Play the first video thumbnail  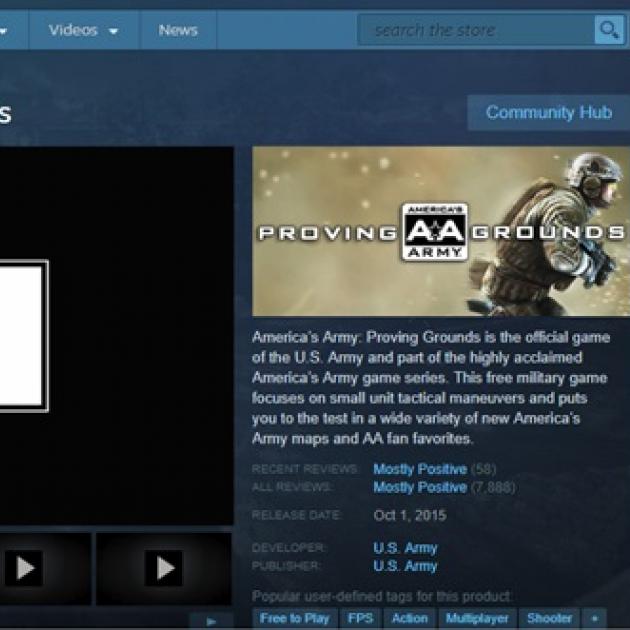pyautogui.click(x=24, y=569)
